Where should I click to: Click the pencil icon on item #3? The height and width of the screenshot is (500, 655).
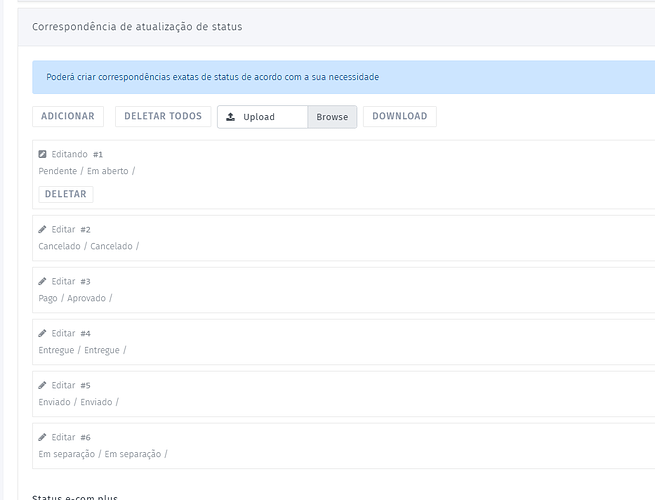point(42,281)
